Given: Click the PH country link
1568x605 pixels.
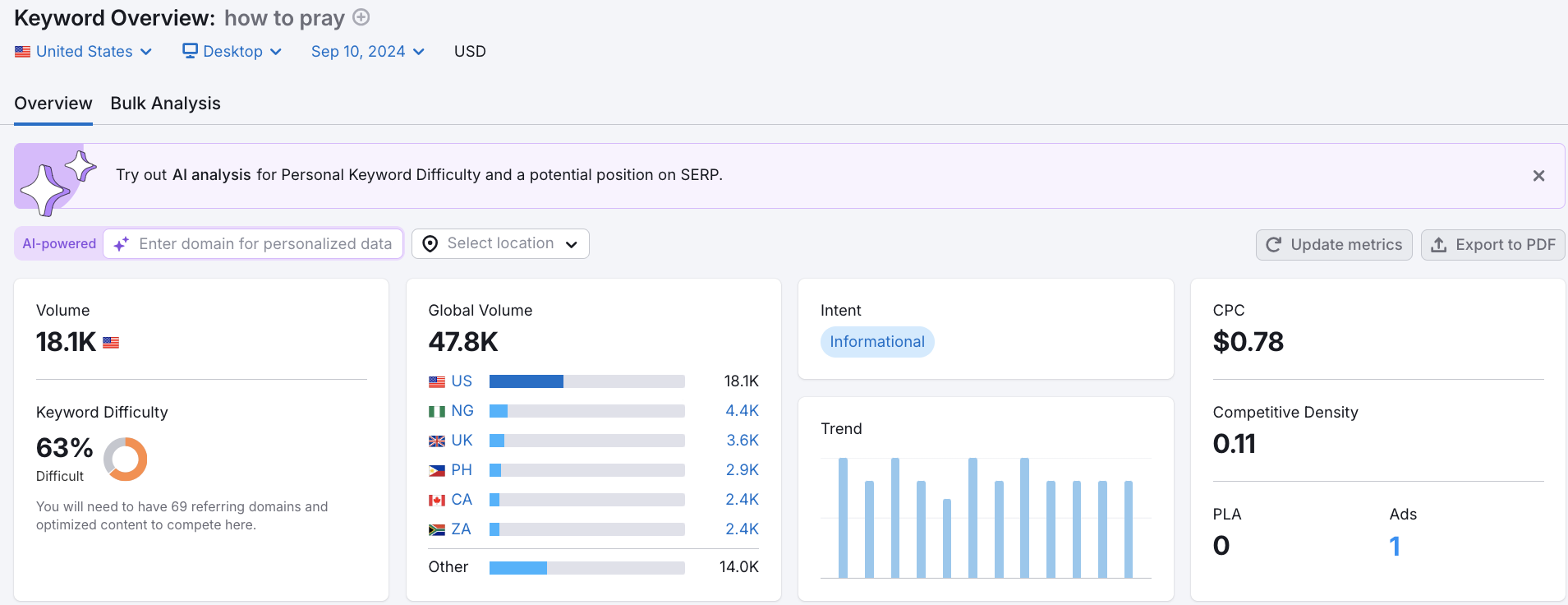Looking at the screenshot, I should tap(462, 470).
